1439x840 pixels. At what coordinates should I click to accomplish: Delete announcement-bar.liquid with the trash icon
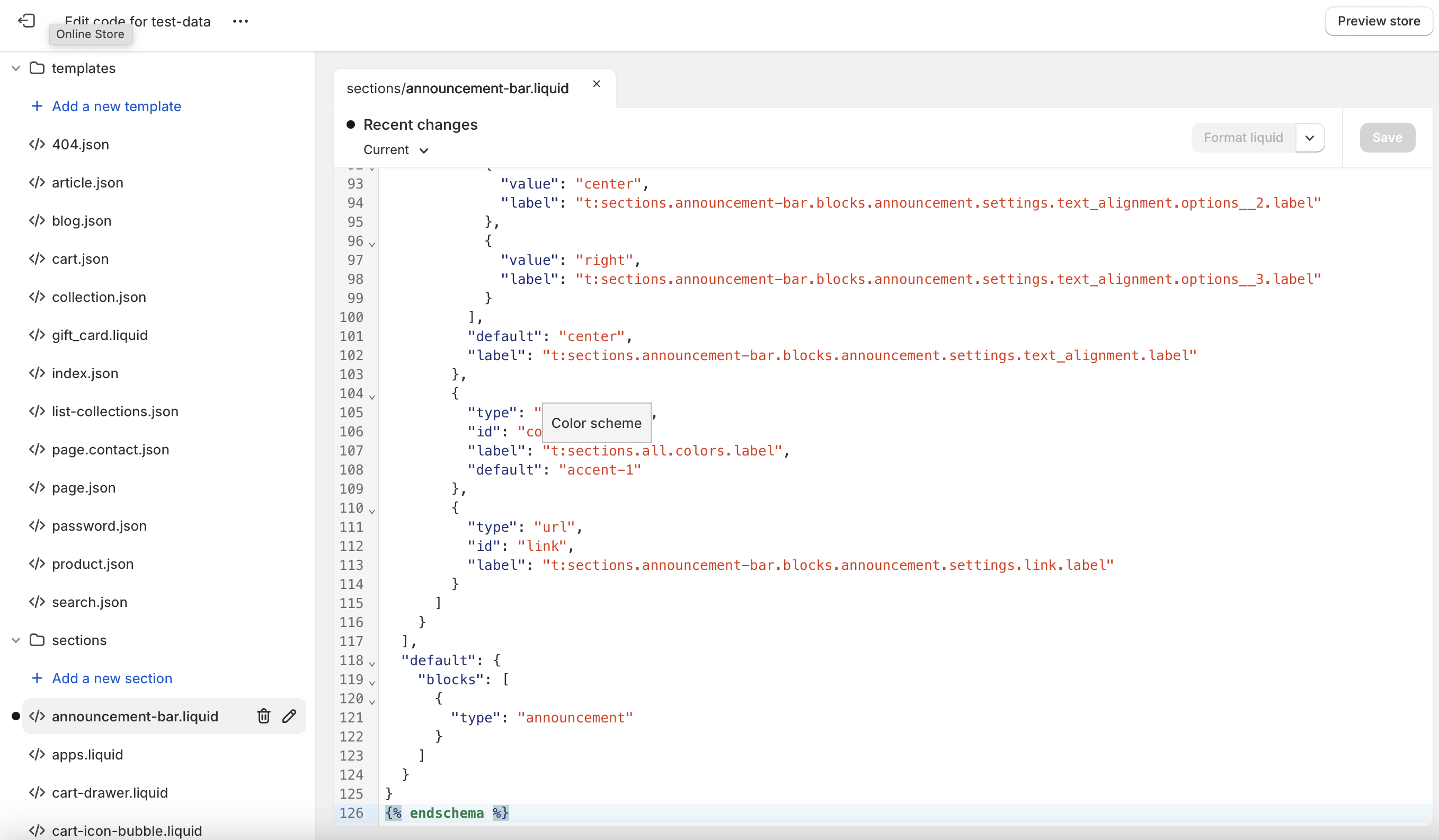click(263, 716)
